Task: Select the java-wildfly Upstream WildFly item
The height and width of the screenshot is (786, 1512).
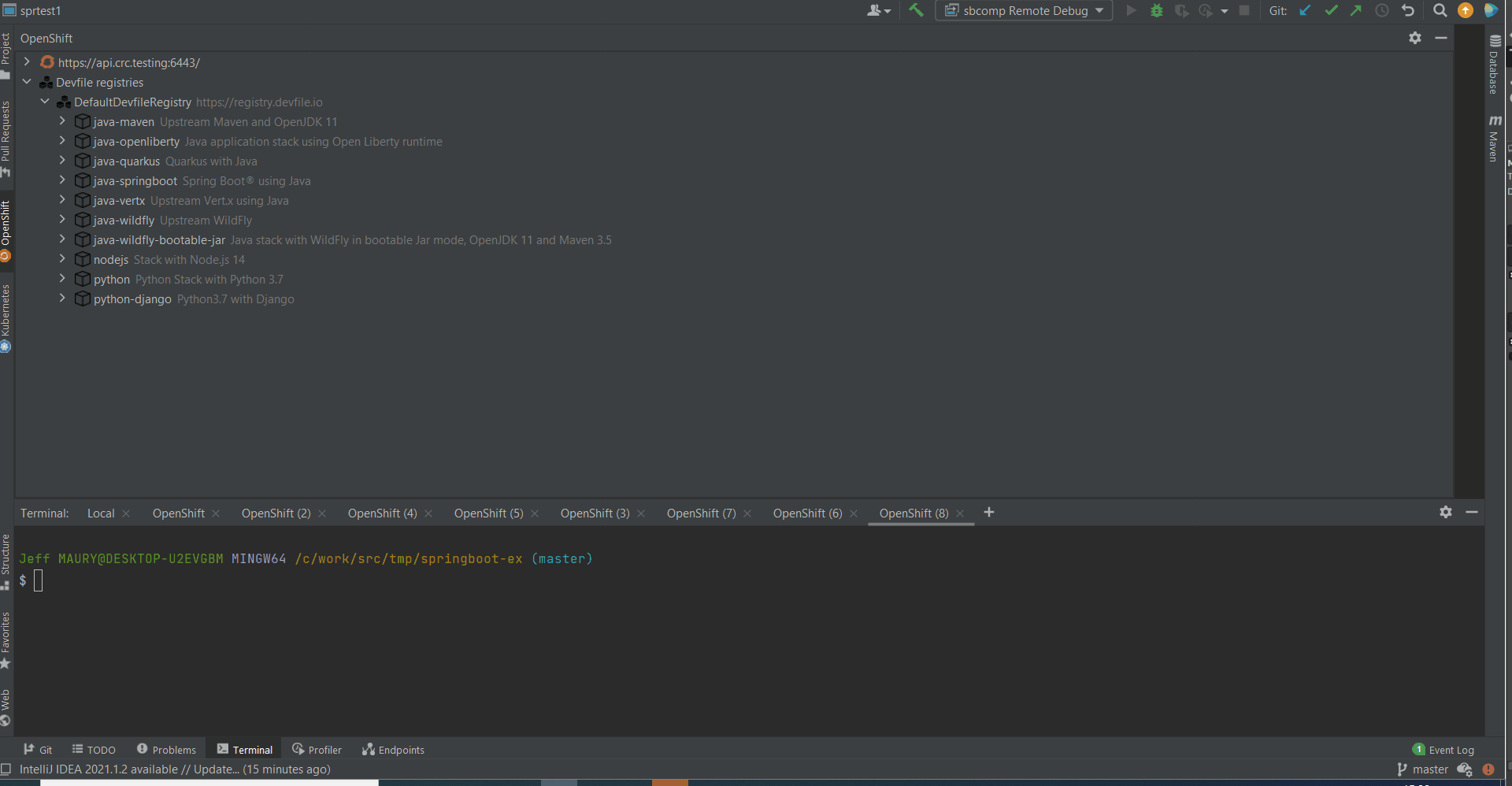Action: pos(163,221)
